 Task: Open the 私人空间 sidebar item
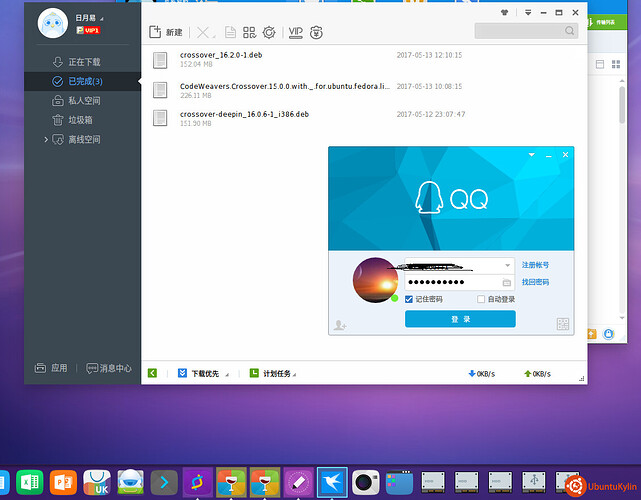click(x=82, y=101)
